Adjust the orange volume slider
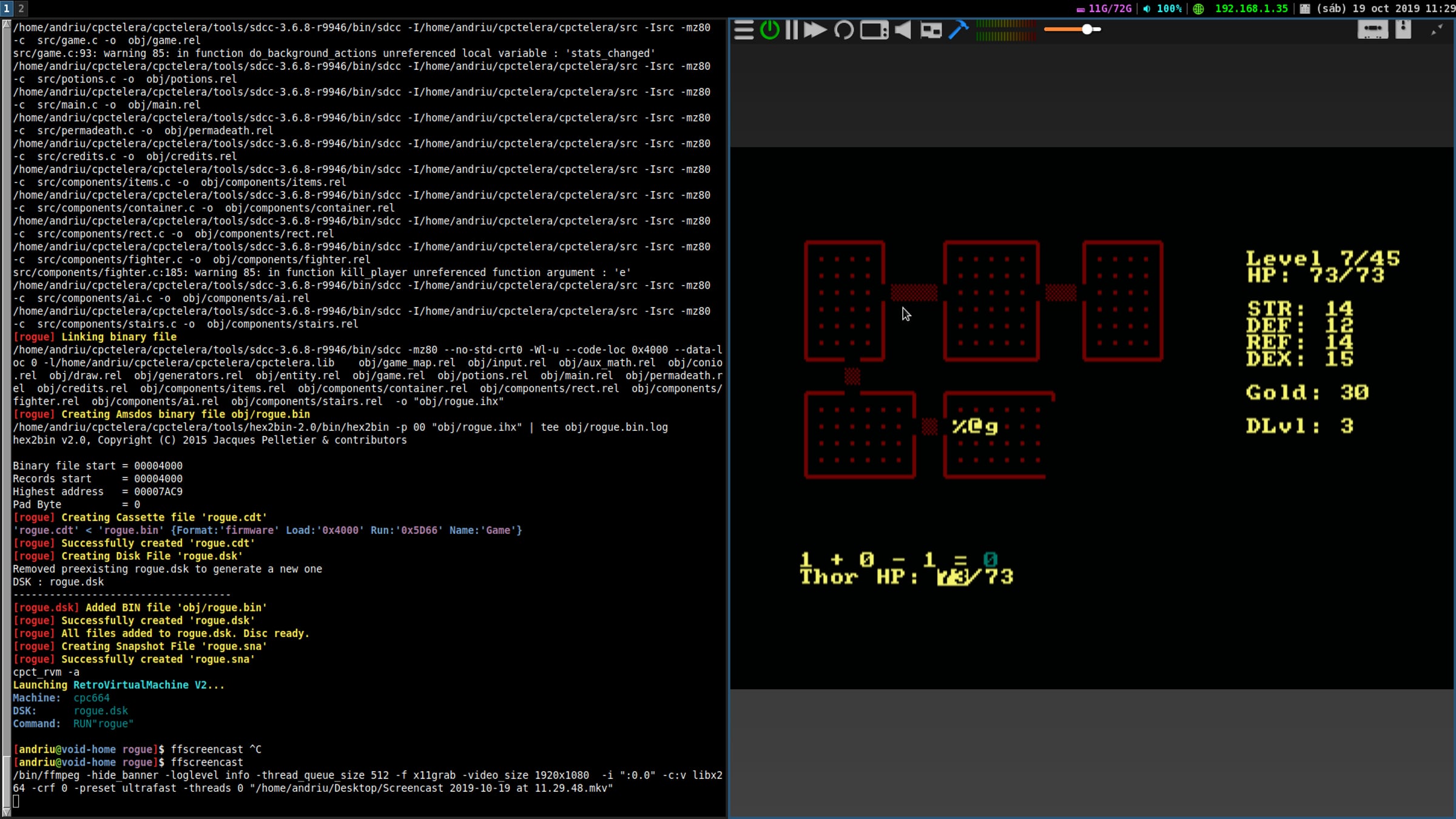This screenshot has height=819, width=1456. 1087,29
